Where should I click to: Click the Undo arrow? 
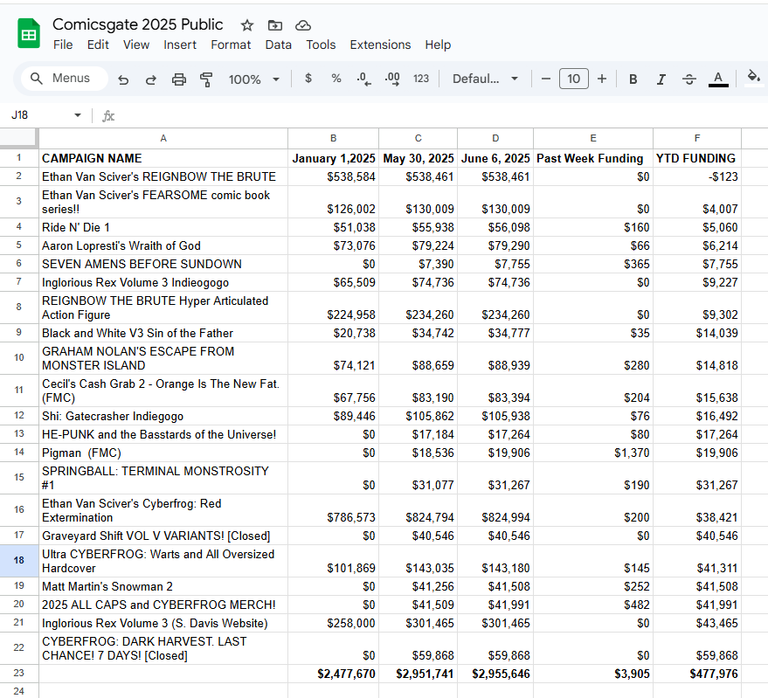coord(123,79)
